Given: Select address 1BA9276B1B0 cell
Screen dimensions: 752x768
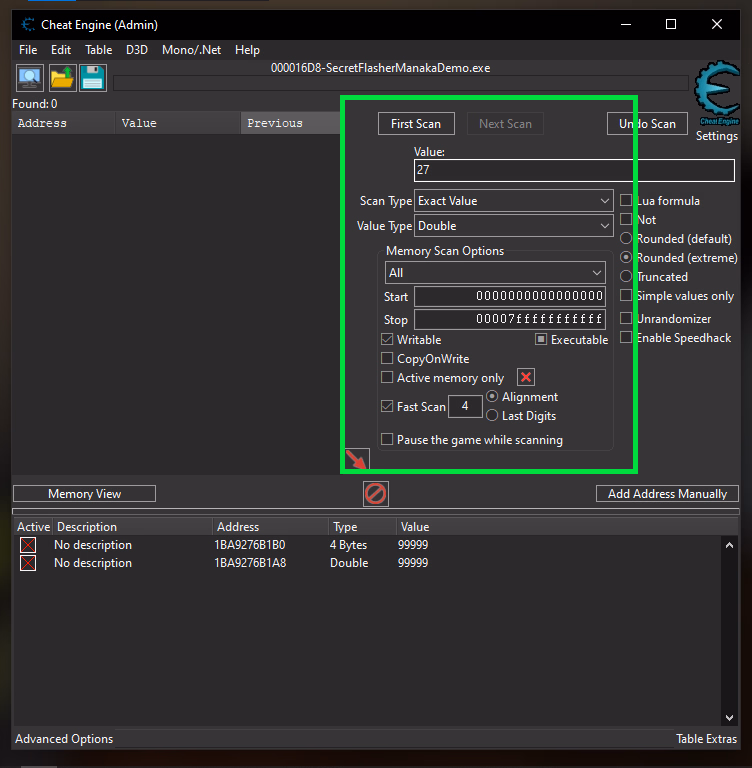Looking at the screenshot, I should click(250, 545).
